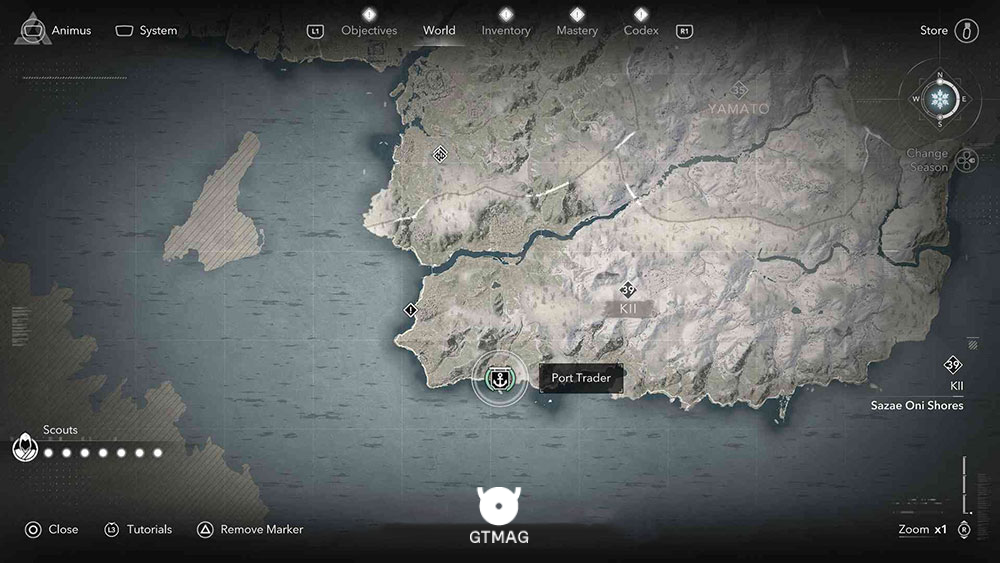Select the Port Trader anchor marker
This screenshot has width=1000, height=563.
pos(500,379)
